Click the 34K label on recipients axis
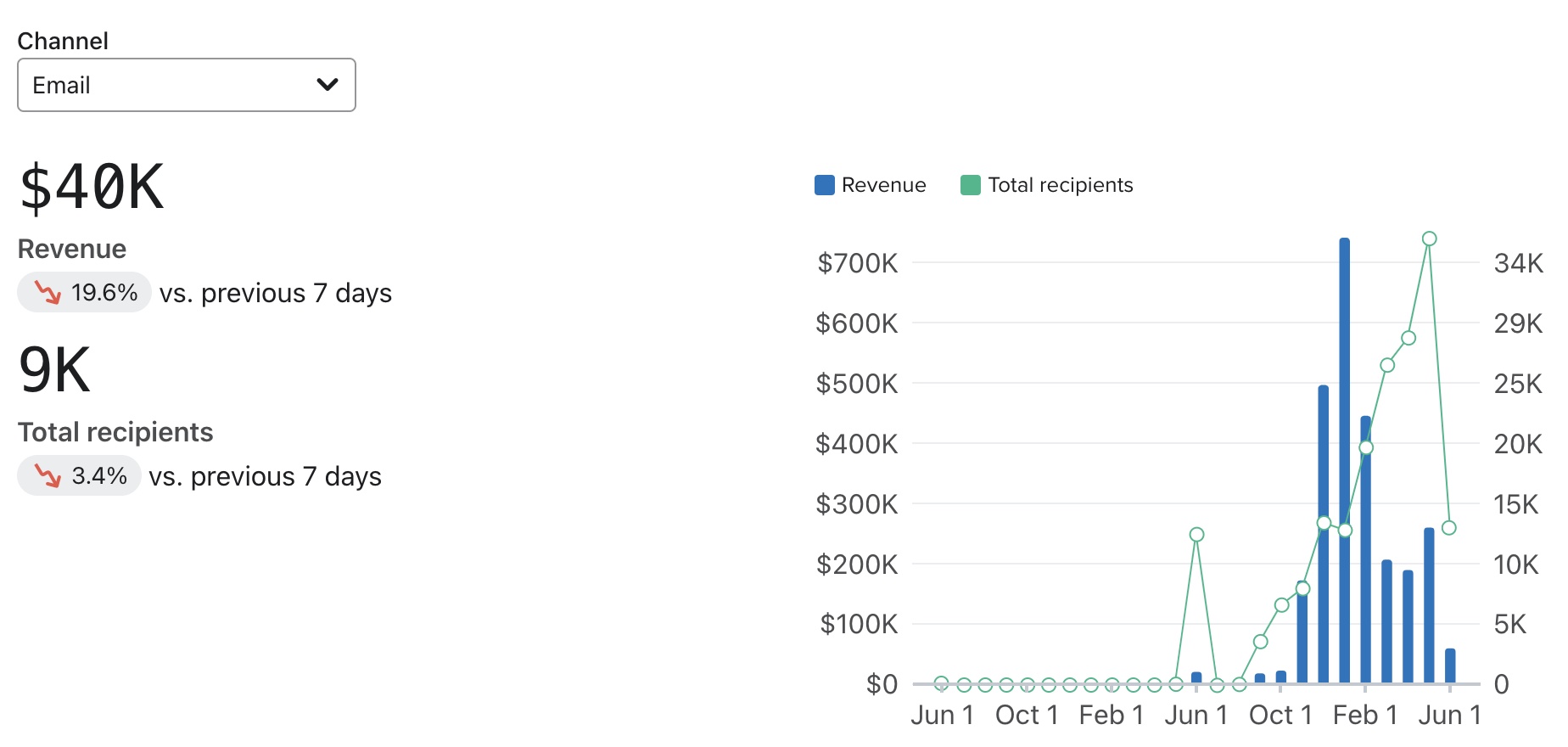 [x=1518, y=263]
